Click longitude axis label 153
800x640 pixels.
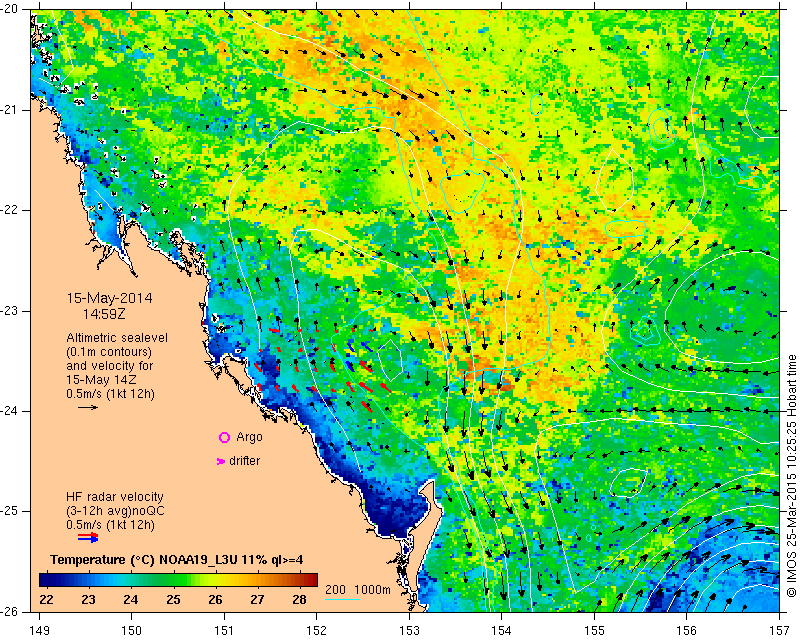[410, 631]
